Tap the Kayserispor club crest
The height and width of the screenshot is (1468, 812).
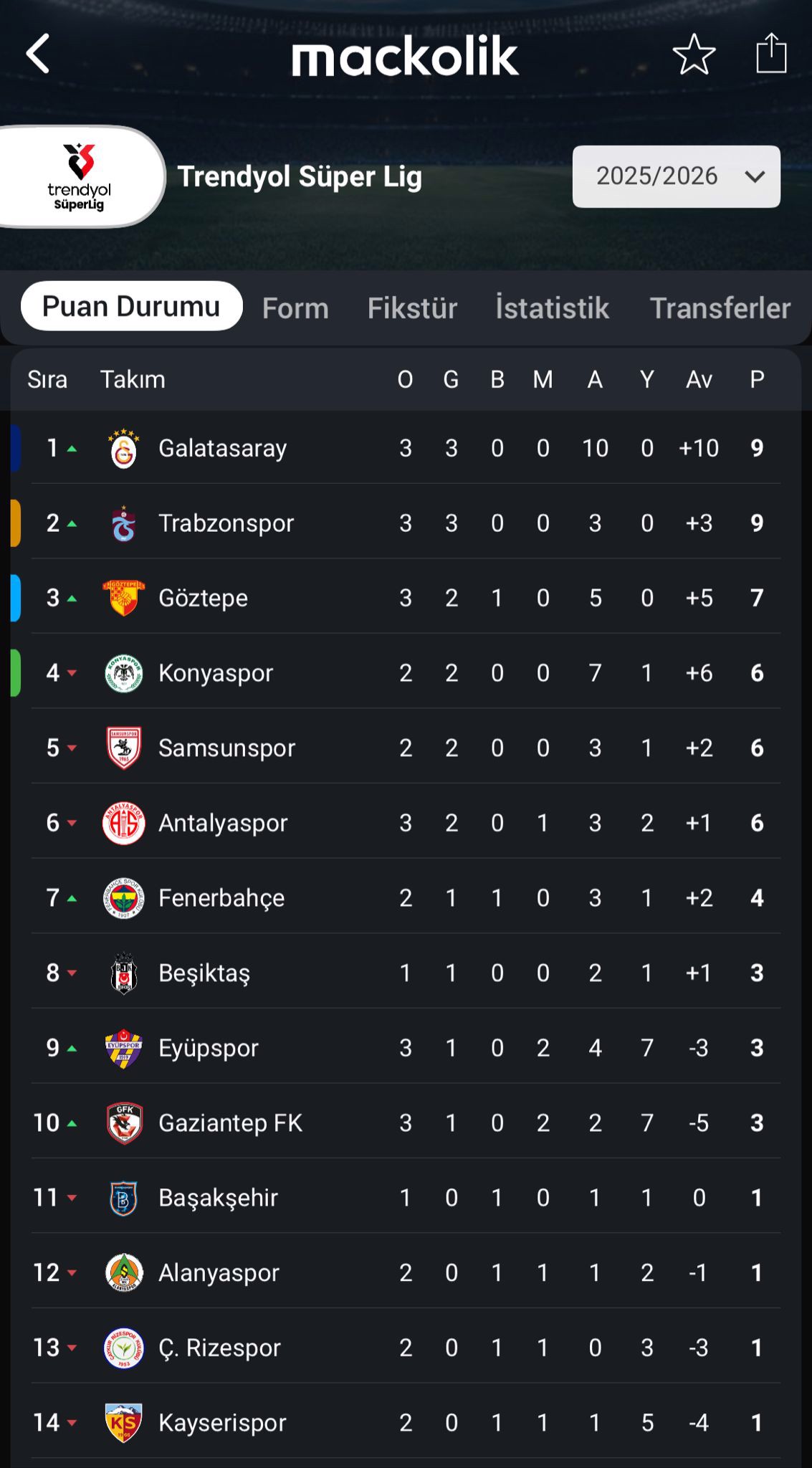pyautogui.click(x=124, y=1422)
